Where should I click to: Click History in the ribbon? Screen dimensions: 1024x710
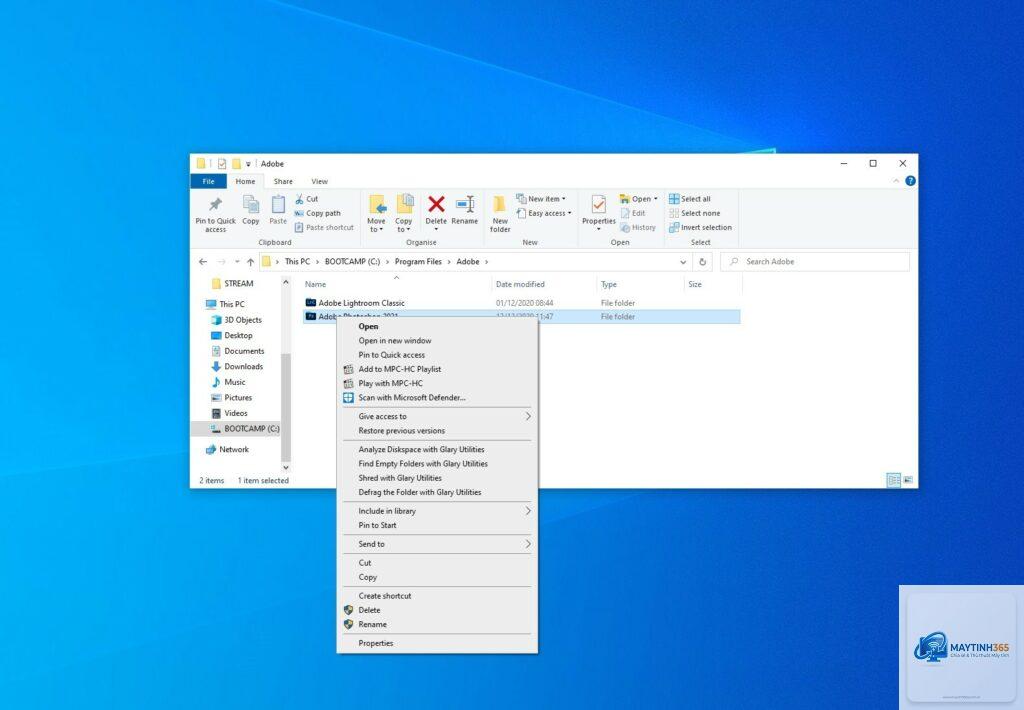point(638,227)
